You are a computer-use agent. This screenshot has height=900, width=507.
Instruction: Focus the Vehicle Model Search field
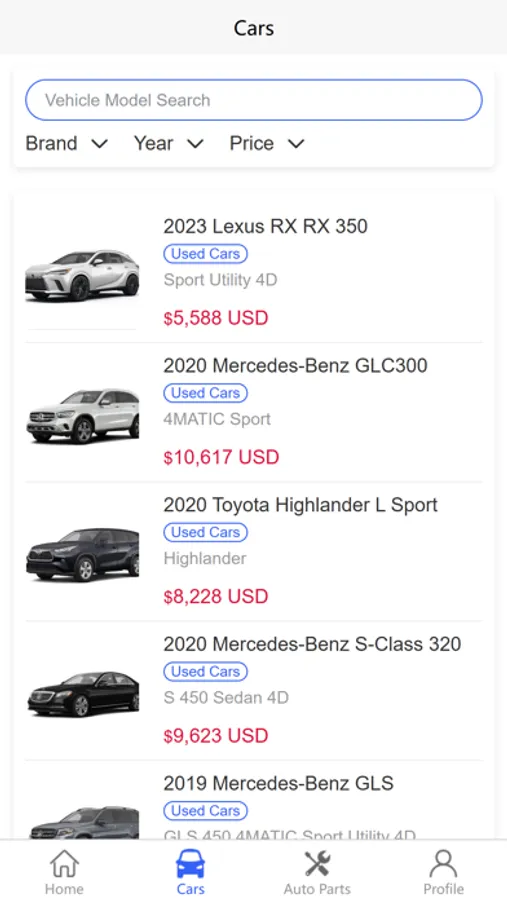coord(254,100)
